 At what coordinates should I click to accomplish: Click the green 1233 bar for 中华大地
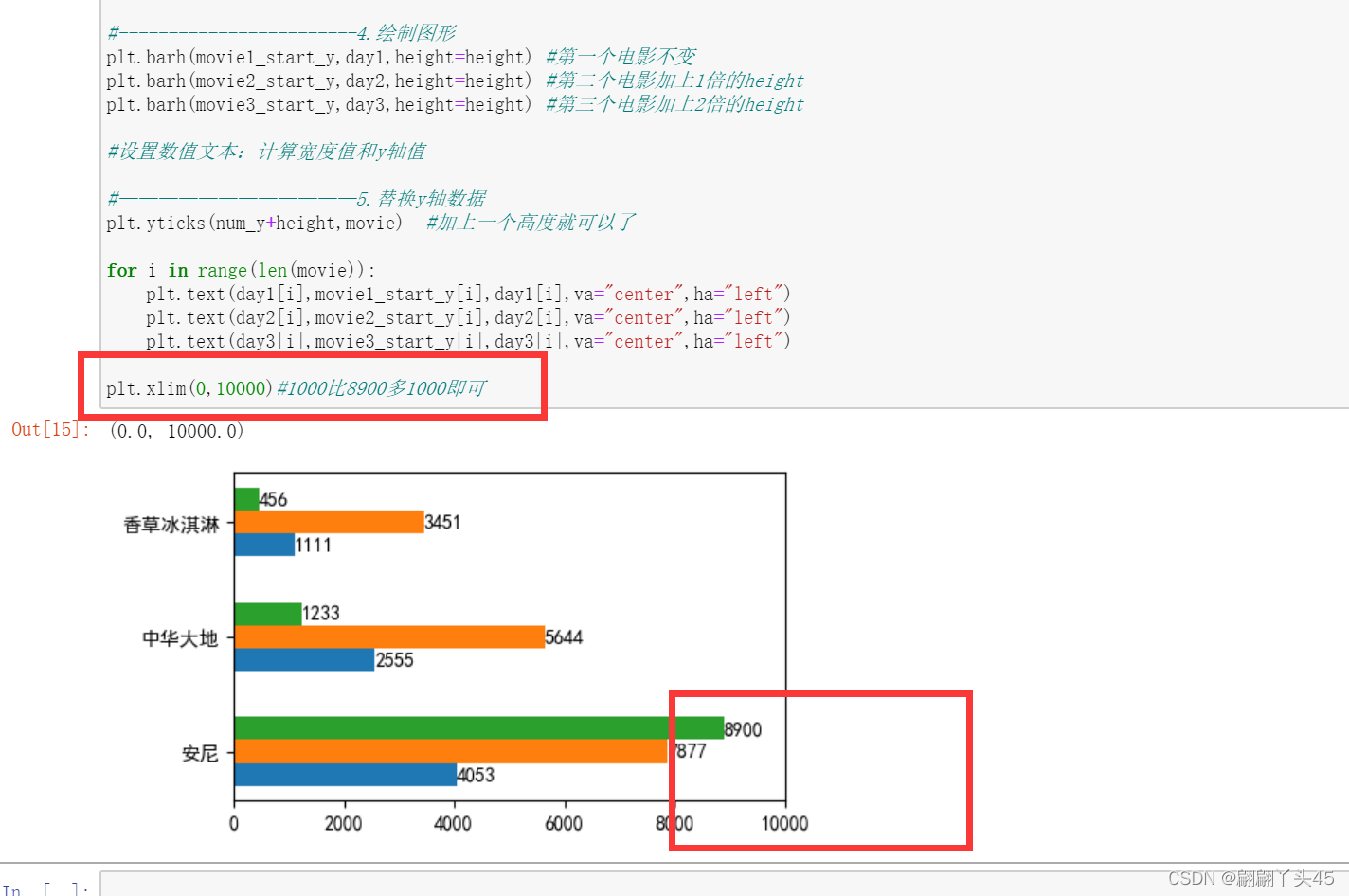(x=268, y=614)
